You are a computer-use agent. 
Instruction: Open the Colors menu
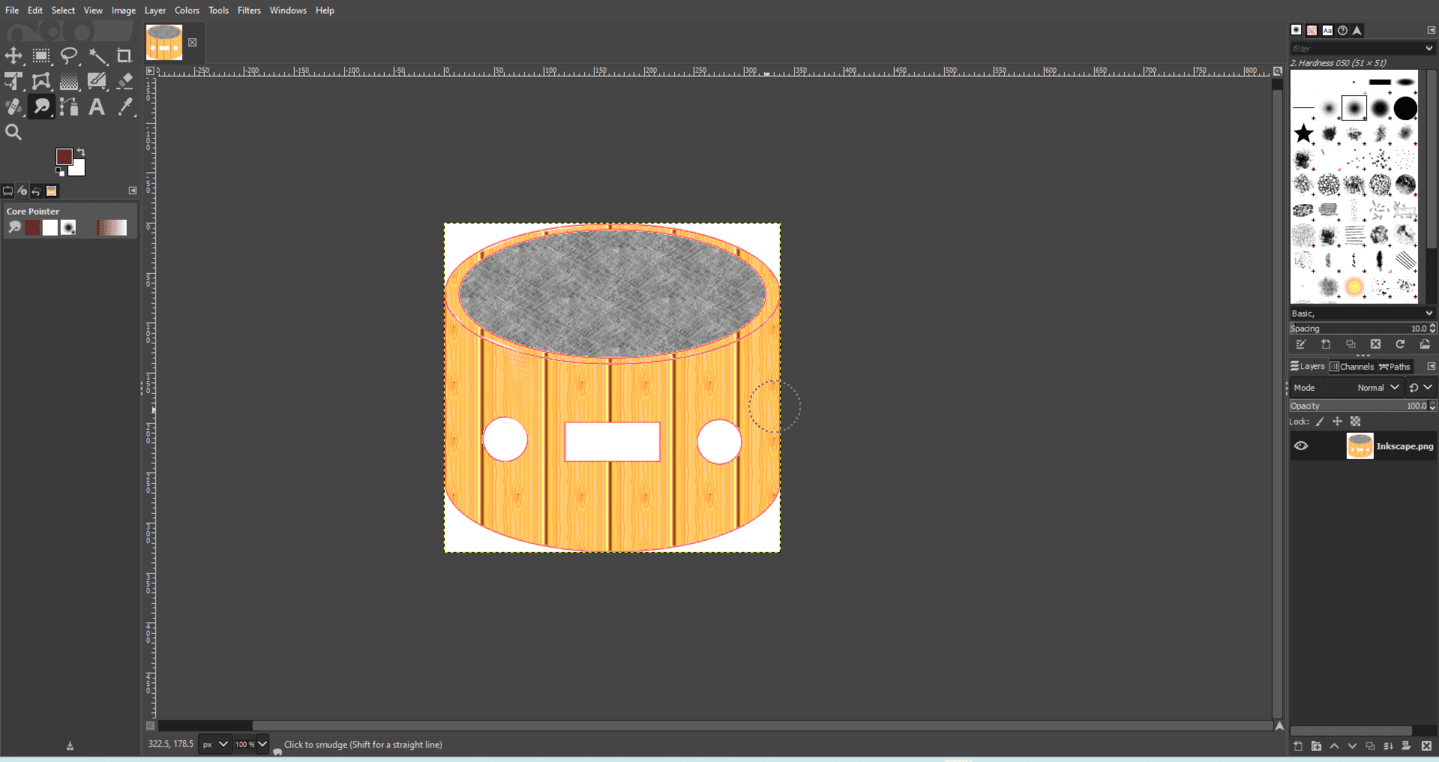coord(187,10)
